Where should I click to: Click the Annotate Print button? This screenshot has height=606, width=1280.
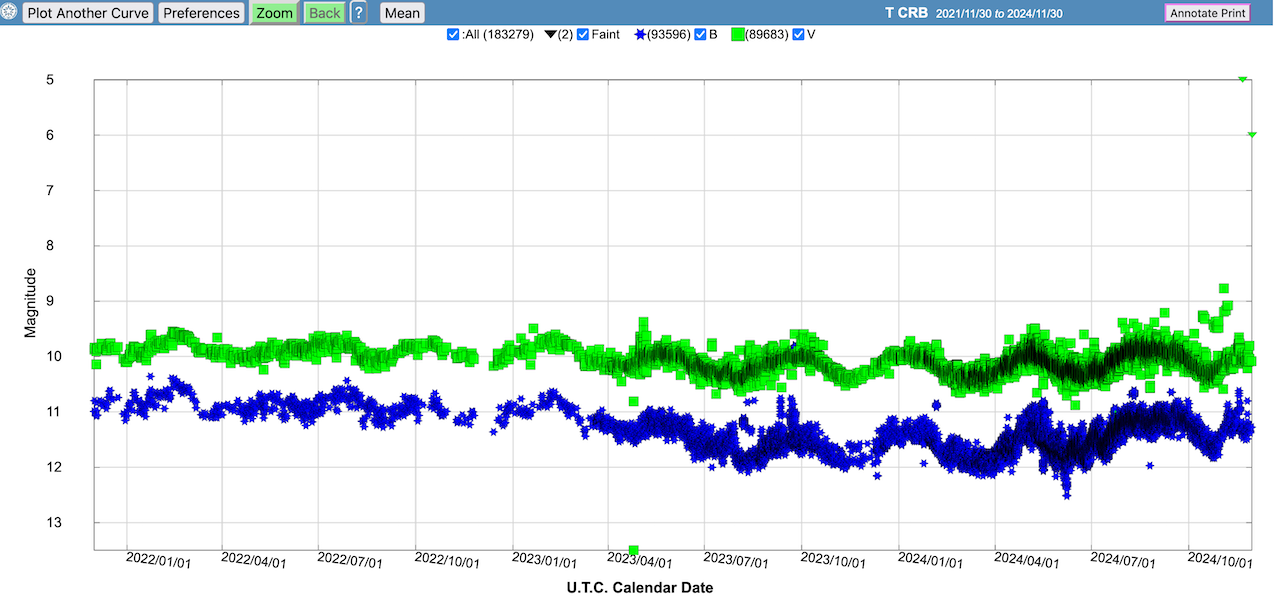click(x=1207, y=13)
